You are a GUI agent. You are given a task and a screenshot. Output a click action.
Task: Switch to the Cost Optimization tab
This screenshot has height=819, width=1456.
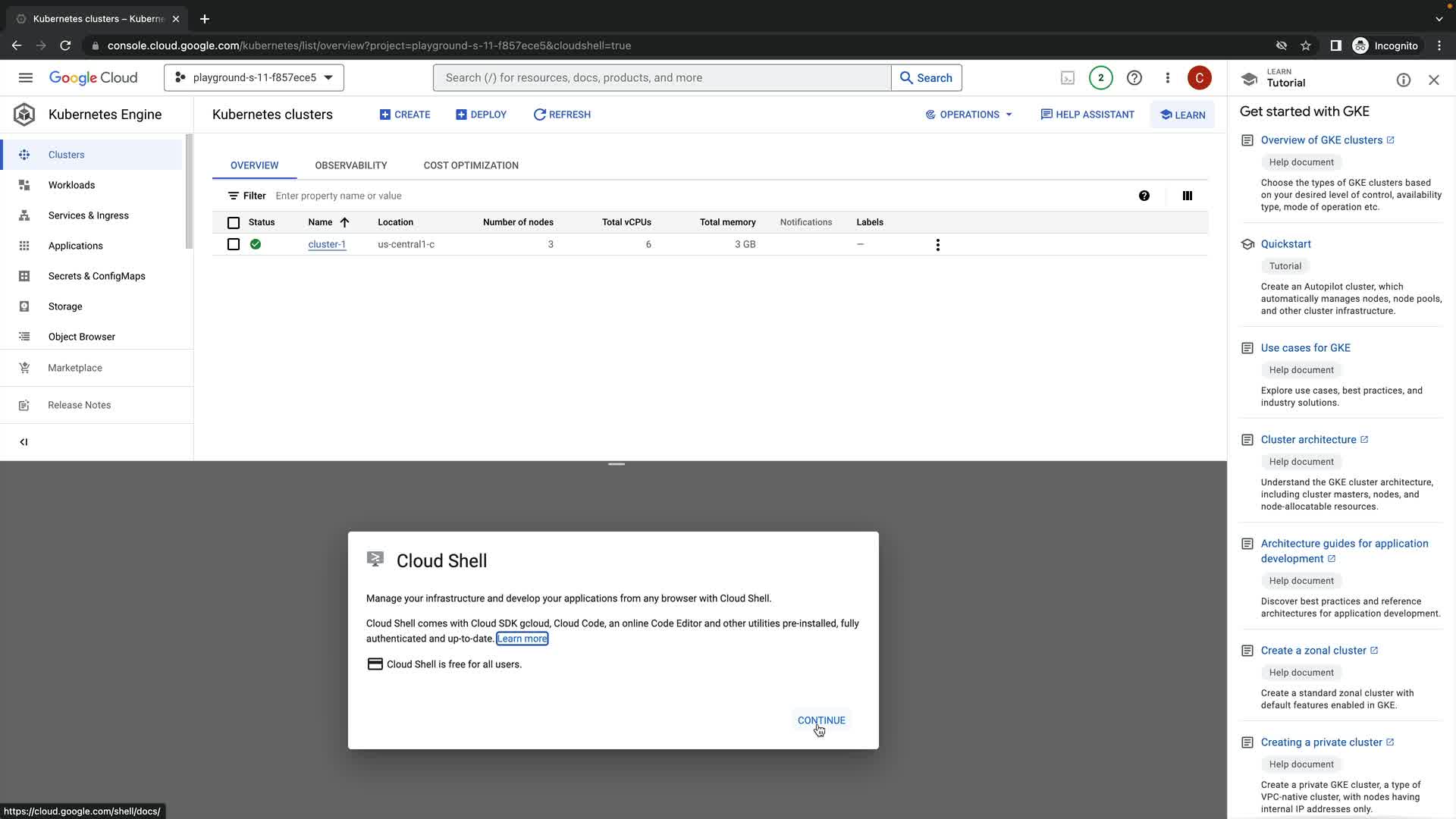coord(470,165)
